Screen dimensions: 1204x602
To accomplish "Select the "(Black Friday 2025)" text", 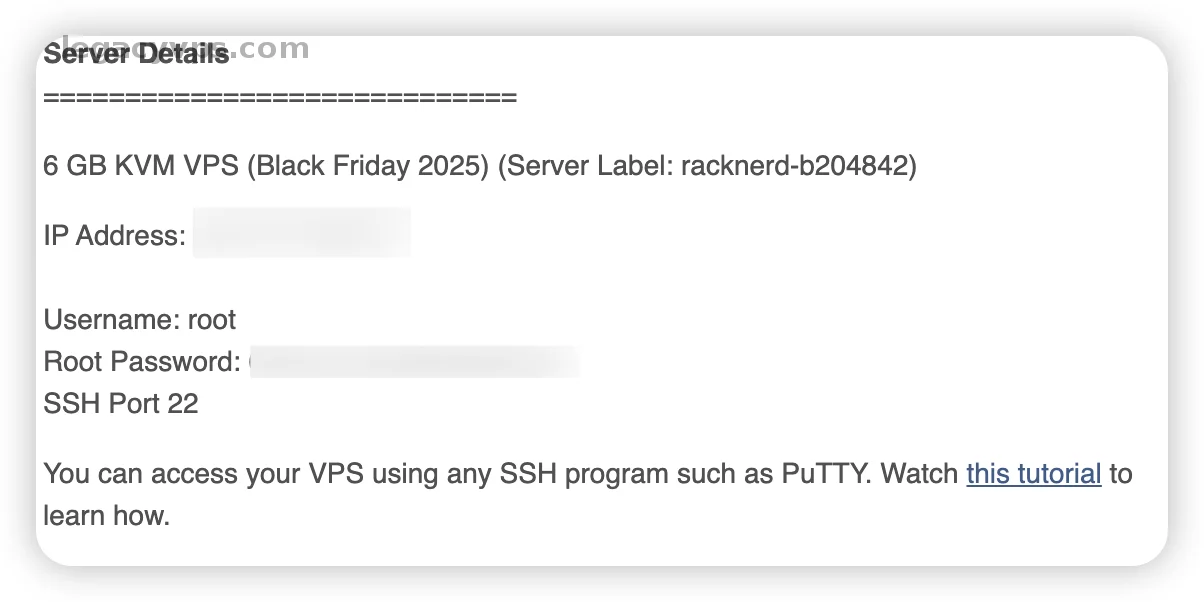I will point(368,166).
